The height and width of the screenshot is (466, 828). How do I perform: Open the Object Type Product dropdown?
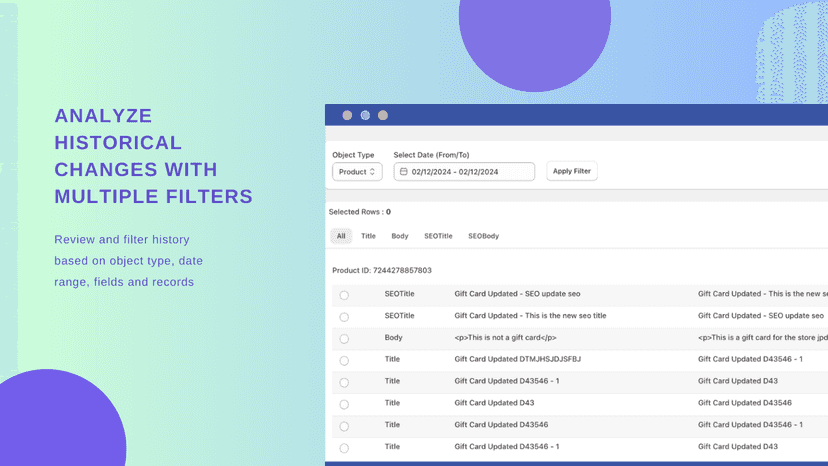(357, 172)
